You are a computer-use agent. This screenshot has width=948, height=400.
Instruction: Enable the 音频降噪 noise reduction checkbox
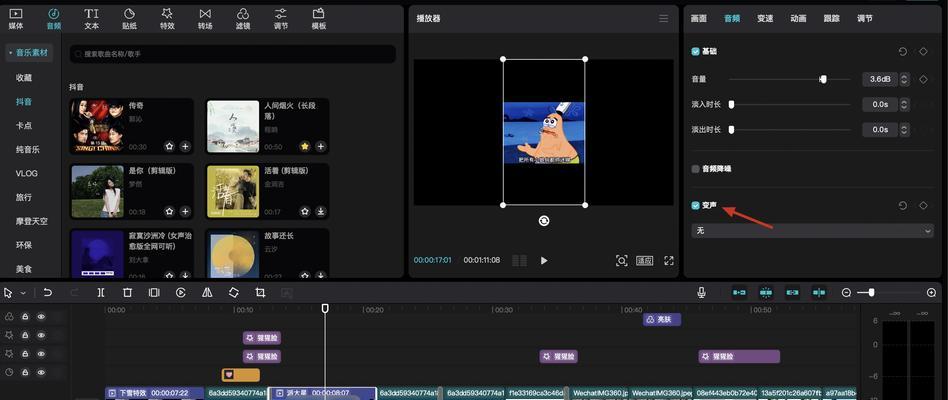(x=695, y=169)
